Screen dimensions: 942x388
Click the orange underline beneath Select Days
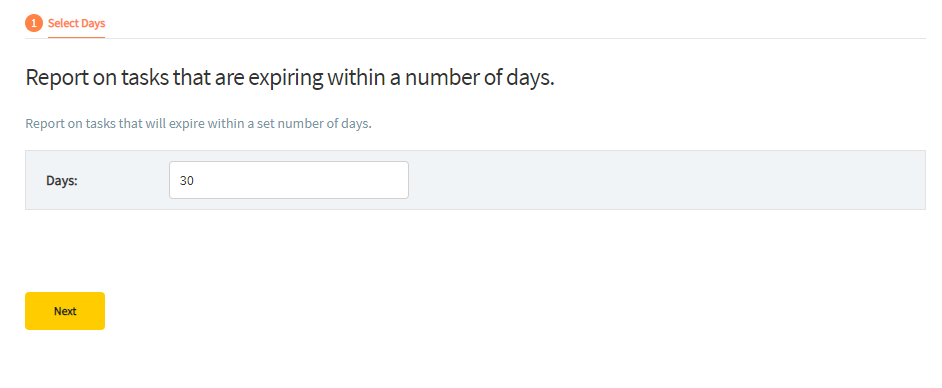76,37
